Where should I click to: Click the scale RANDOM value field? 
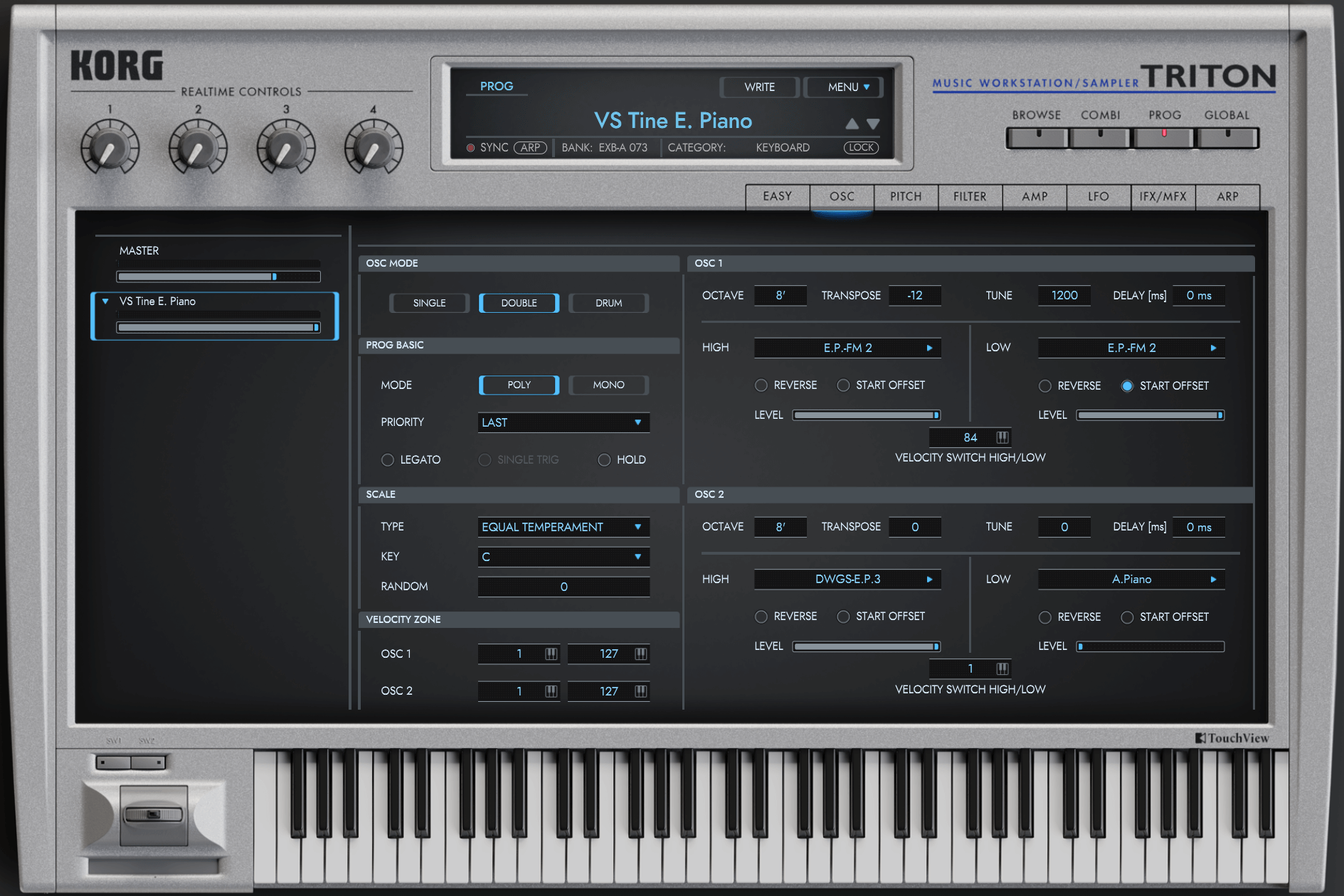tap(563, 587)
